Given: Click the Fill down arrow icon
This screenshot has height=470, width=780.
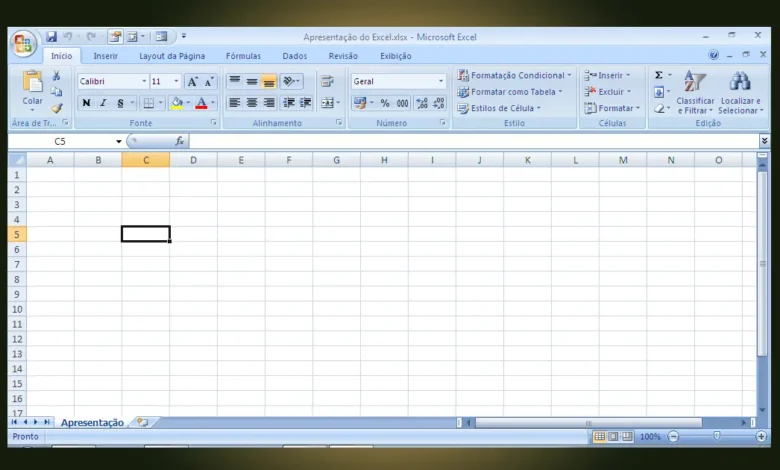Looking at the screenshot, I should click(659, 92).
